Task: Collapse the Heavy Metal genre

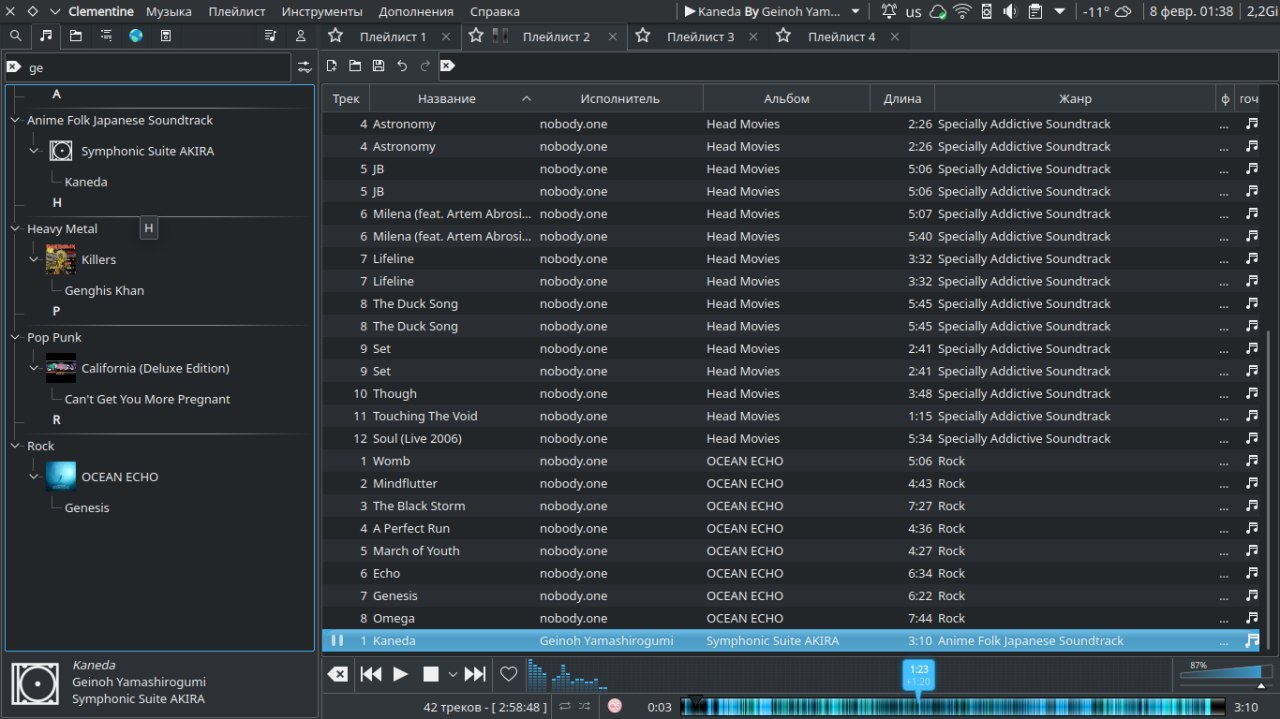Action: [15, 229]
